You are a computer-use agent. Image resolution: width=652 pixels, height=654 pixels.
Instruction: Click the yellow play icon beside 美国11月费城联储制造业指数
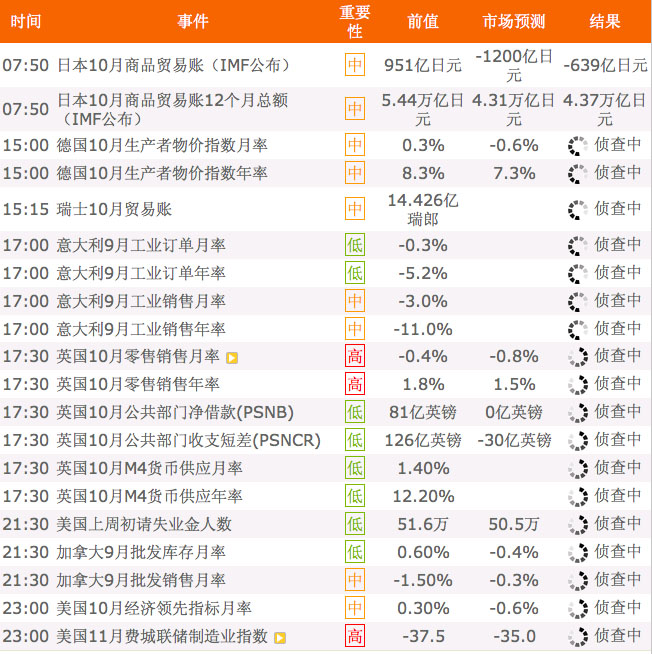[x=280, y=638]
